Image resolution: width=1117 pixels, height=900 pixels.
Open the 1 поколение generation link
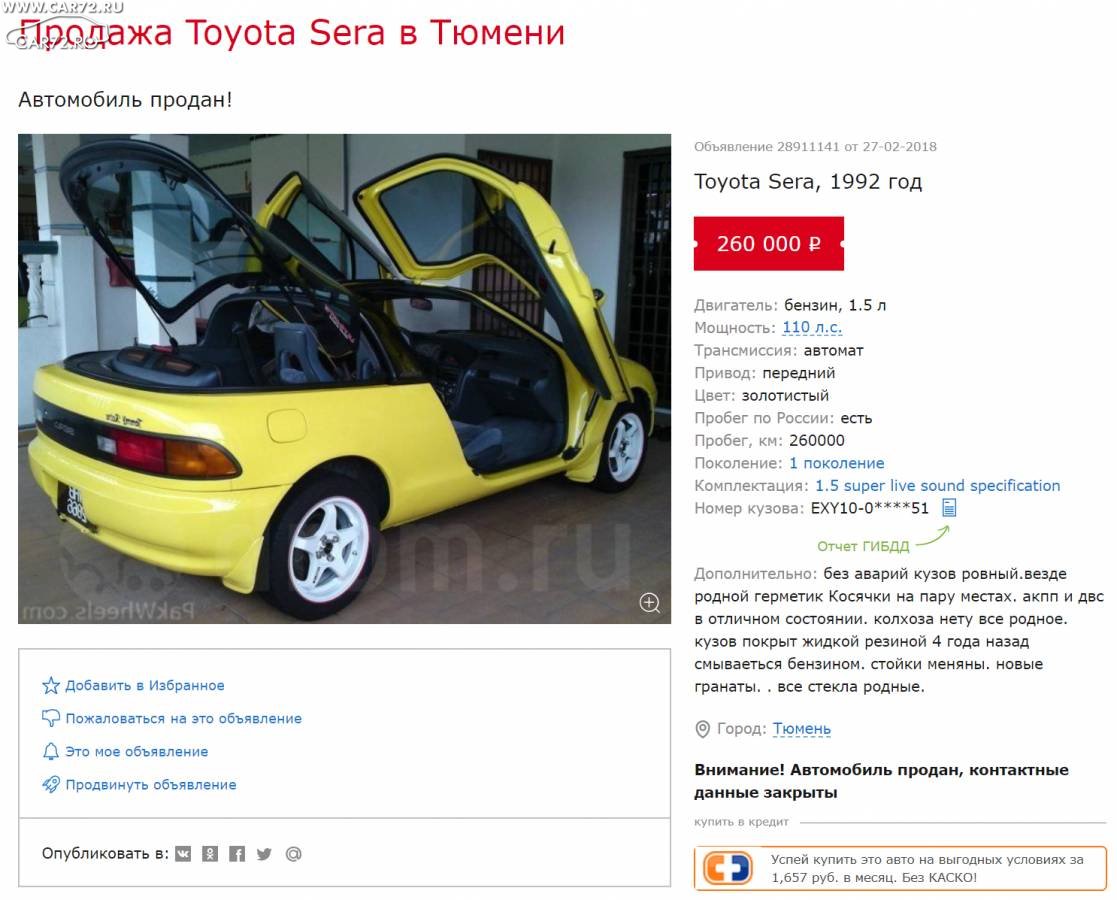pos(836,463)
